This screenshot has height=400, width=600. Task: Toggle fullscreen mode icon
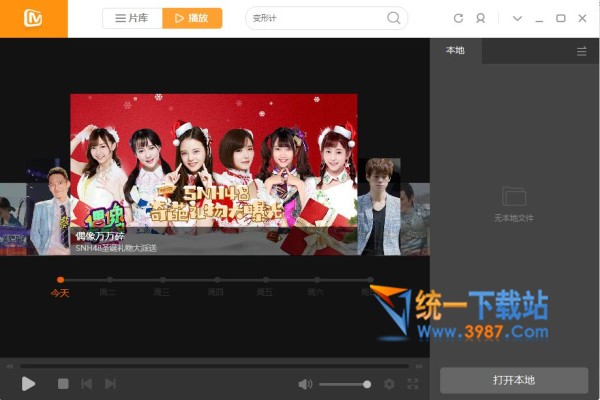(412, 384)
